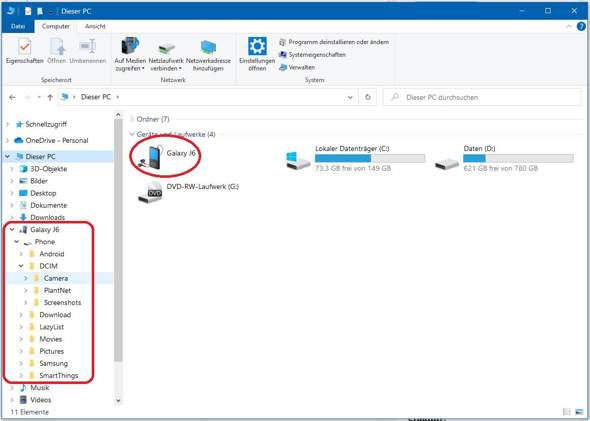Select OneDrive - Personal
The height and width of the screenshot is (421, 590).
(x=56, y=140)
